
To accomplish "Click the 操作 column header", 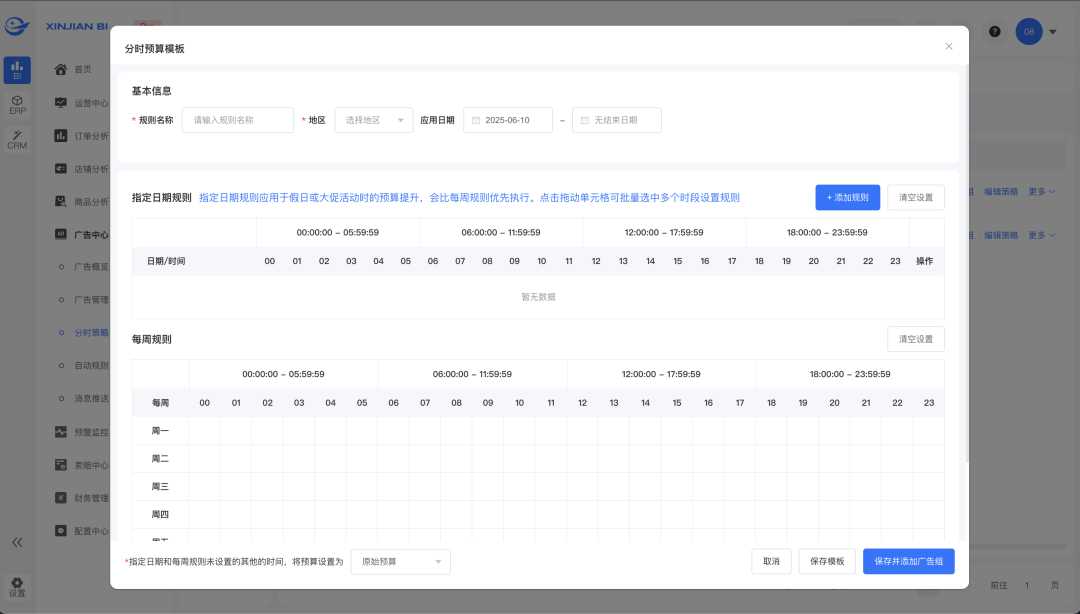I will pyautogui.click(x=924, y=261).
